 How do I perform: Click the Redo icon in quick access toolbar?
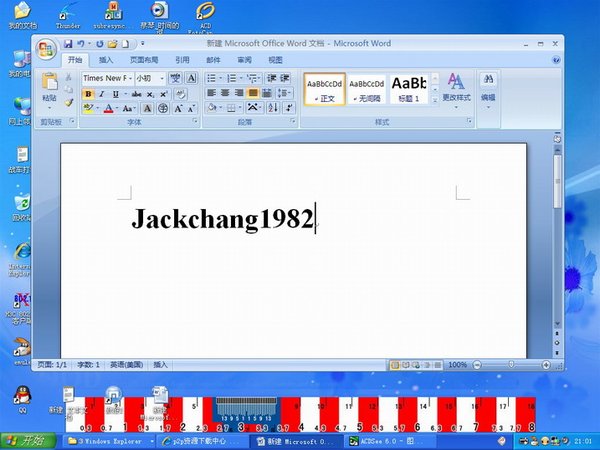click(x=100, y=44)
